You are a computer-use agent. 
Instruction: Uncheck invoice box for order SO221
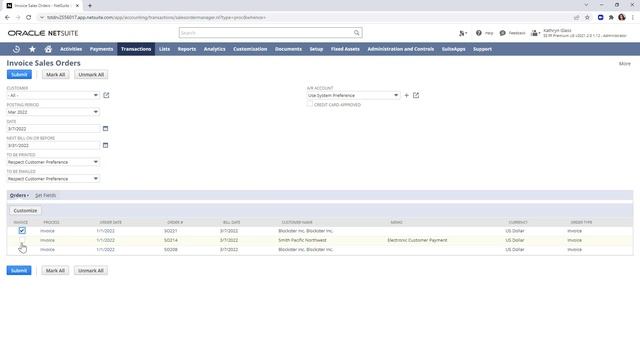[22, 231]
